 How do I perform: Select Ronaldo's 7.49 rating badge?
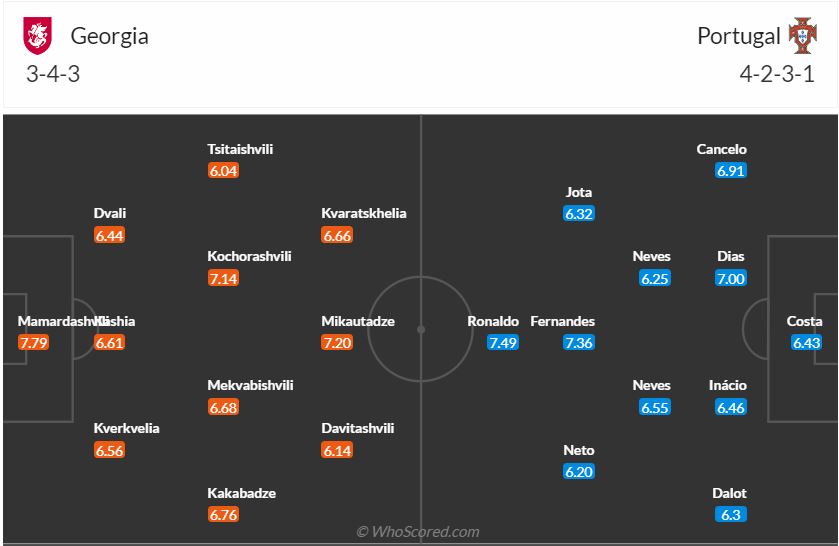tap(503, 343)
